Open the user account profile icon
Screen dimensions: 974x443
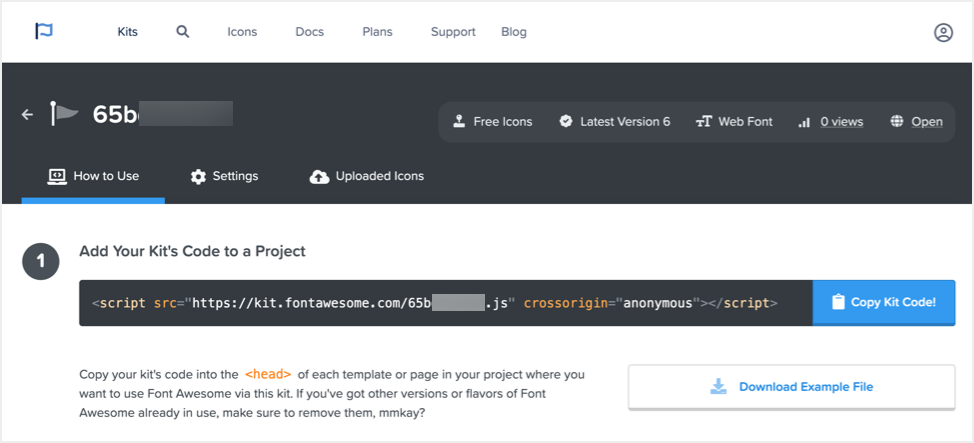pos(943,32)
